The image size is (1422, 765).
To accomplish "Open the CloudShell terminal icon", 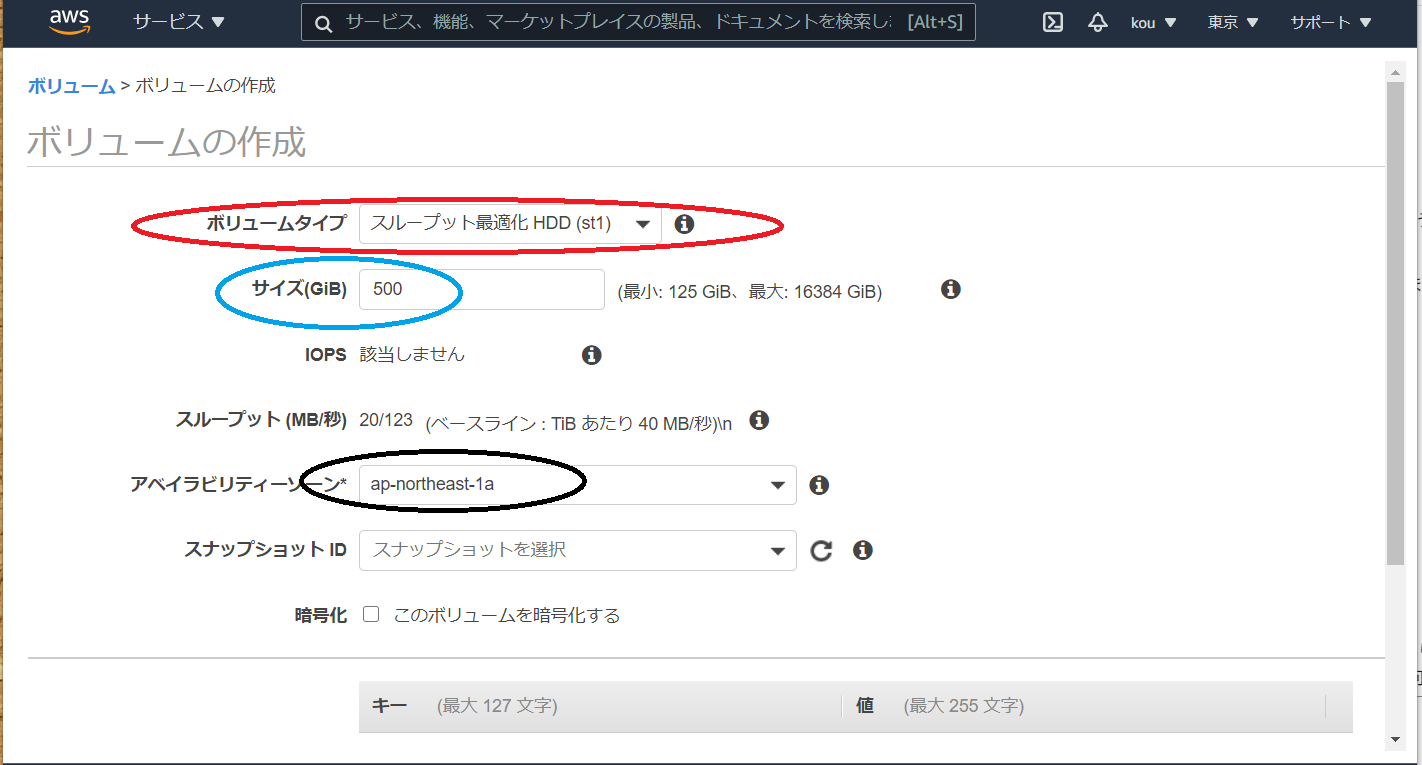I will tap(1051, 22).
